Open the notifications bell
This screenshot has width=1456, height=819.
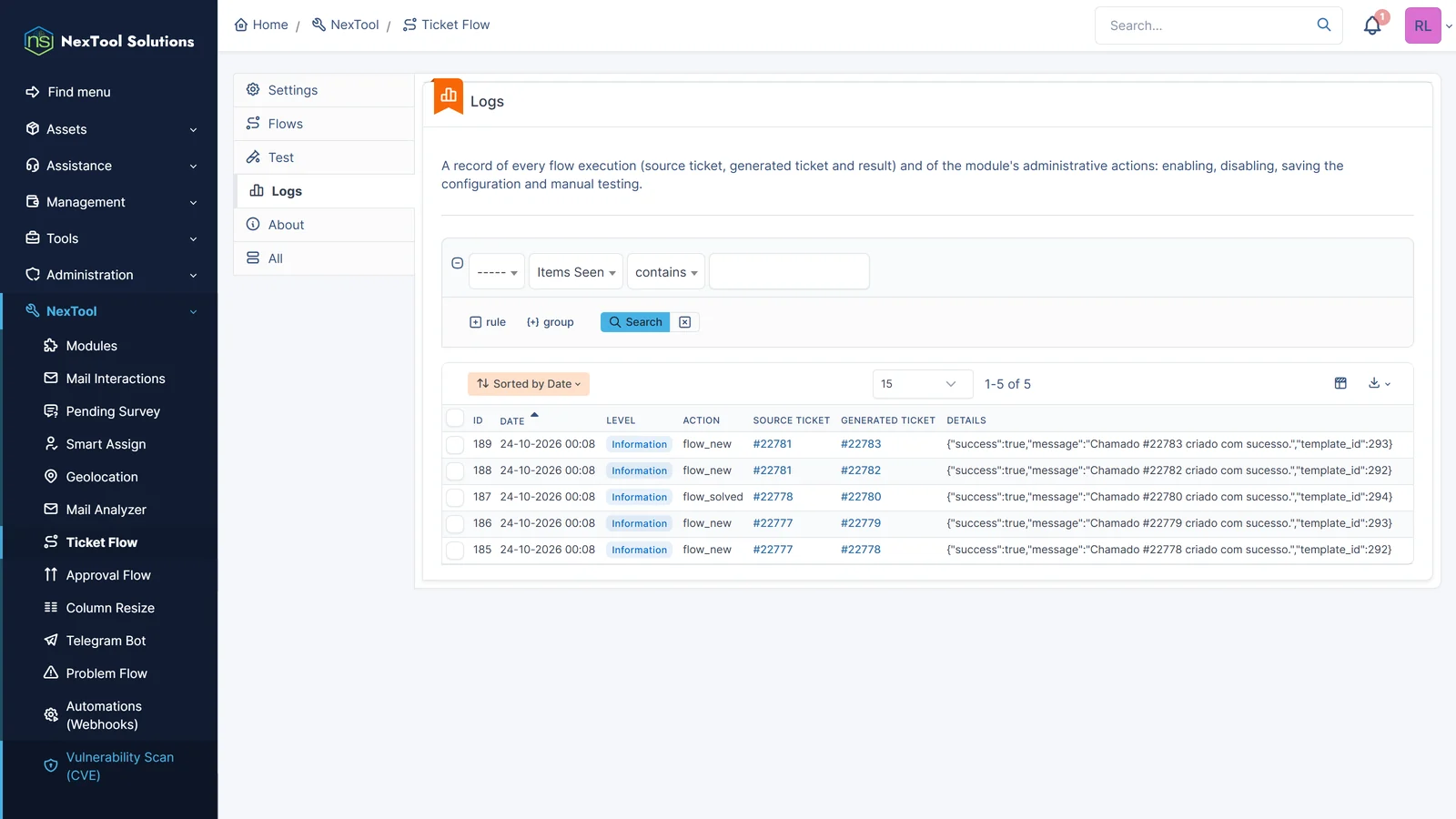(x=1372, y=25)
